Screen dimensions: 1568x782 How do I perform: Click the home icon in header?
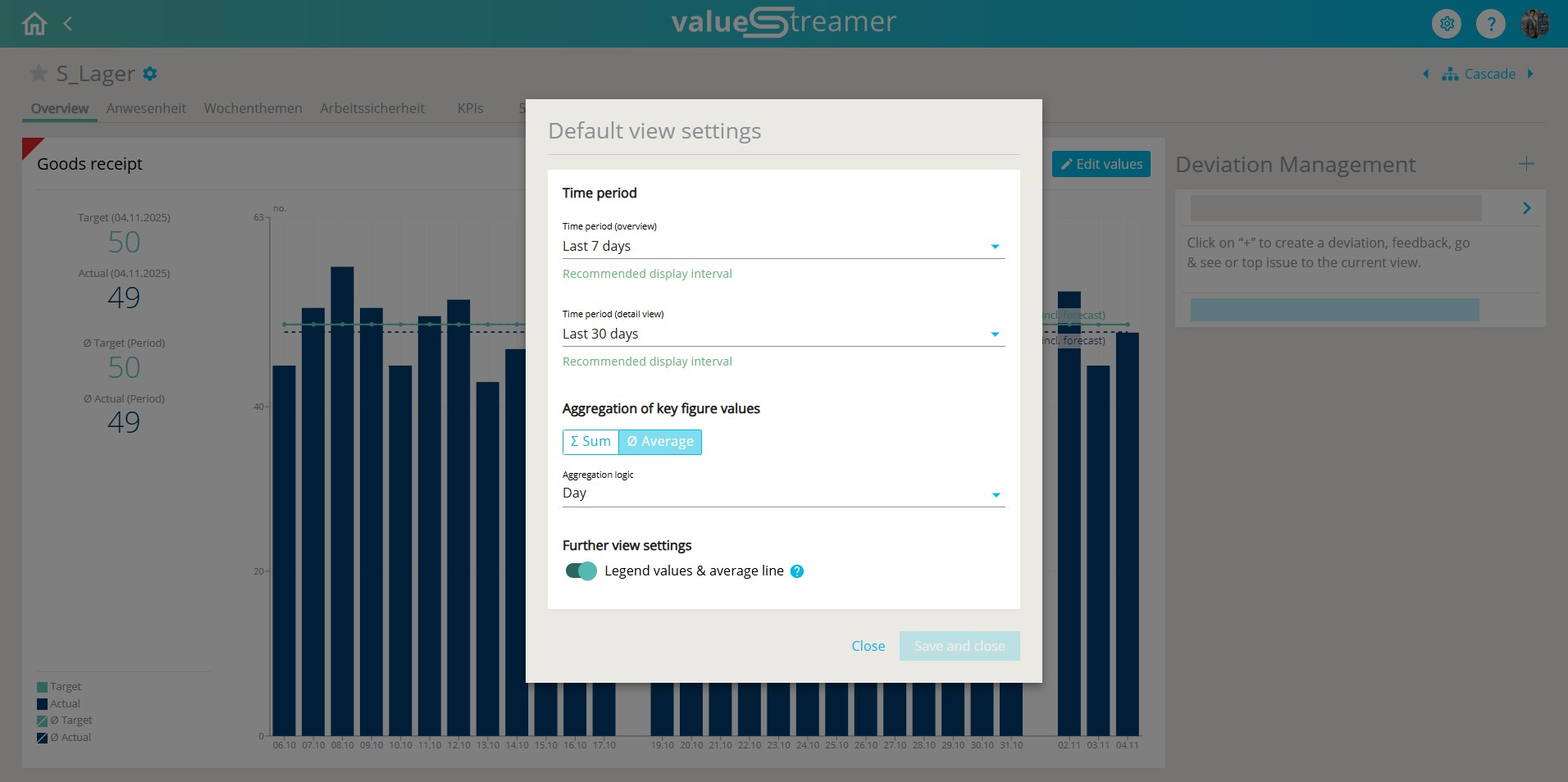(34, 24)
